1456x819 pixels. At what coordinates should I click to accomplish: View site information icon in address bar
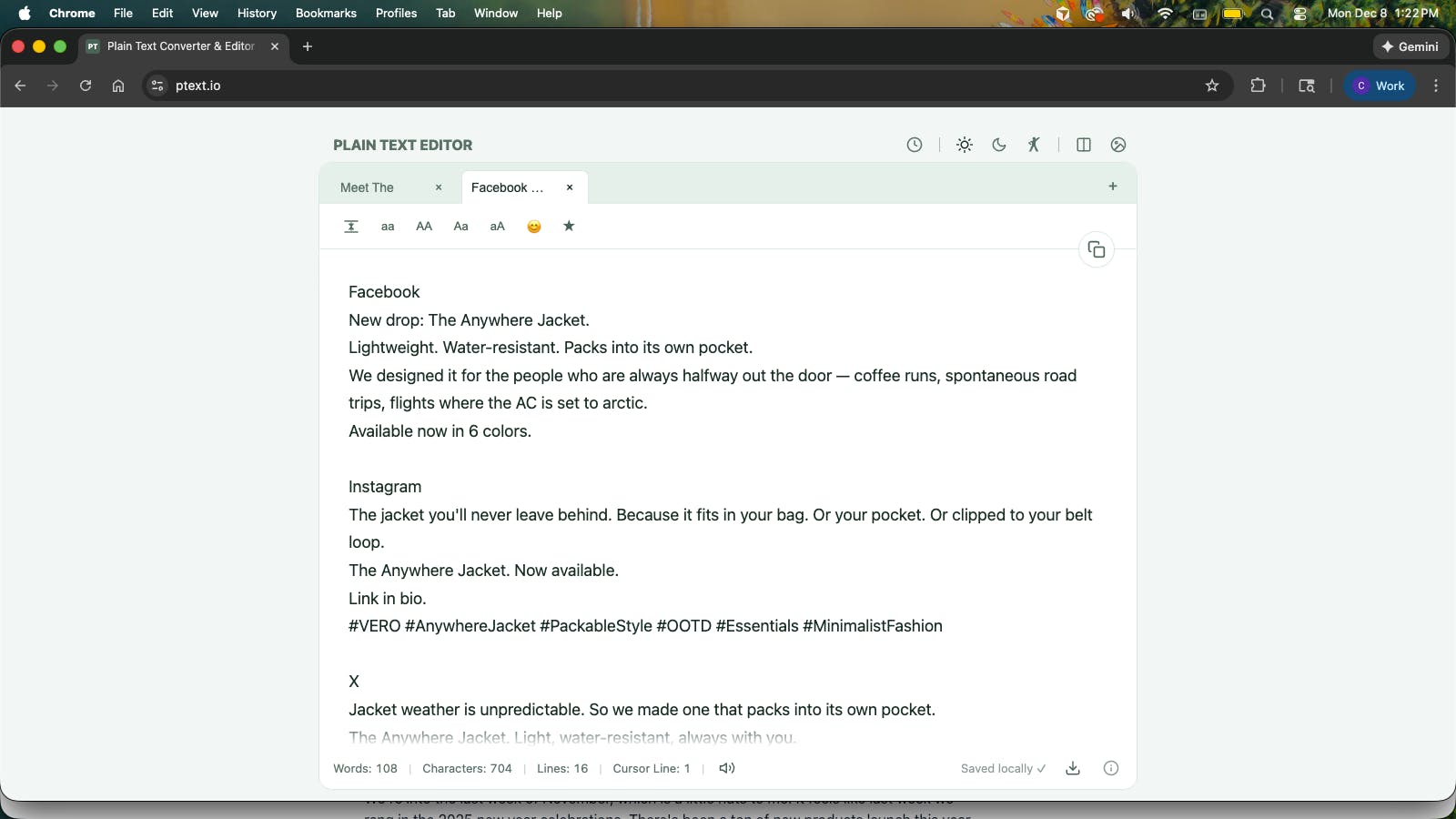tap(157, 86)
